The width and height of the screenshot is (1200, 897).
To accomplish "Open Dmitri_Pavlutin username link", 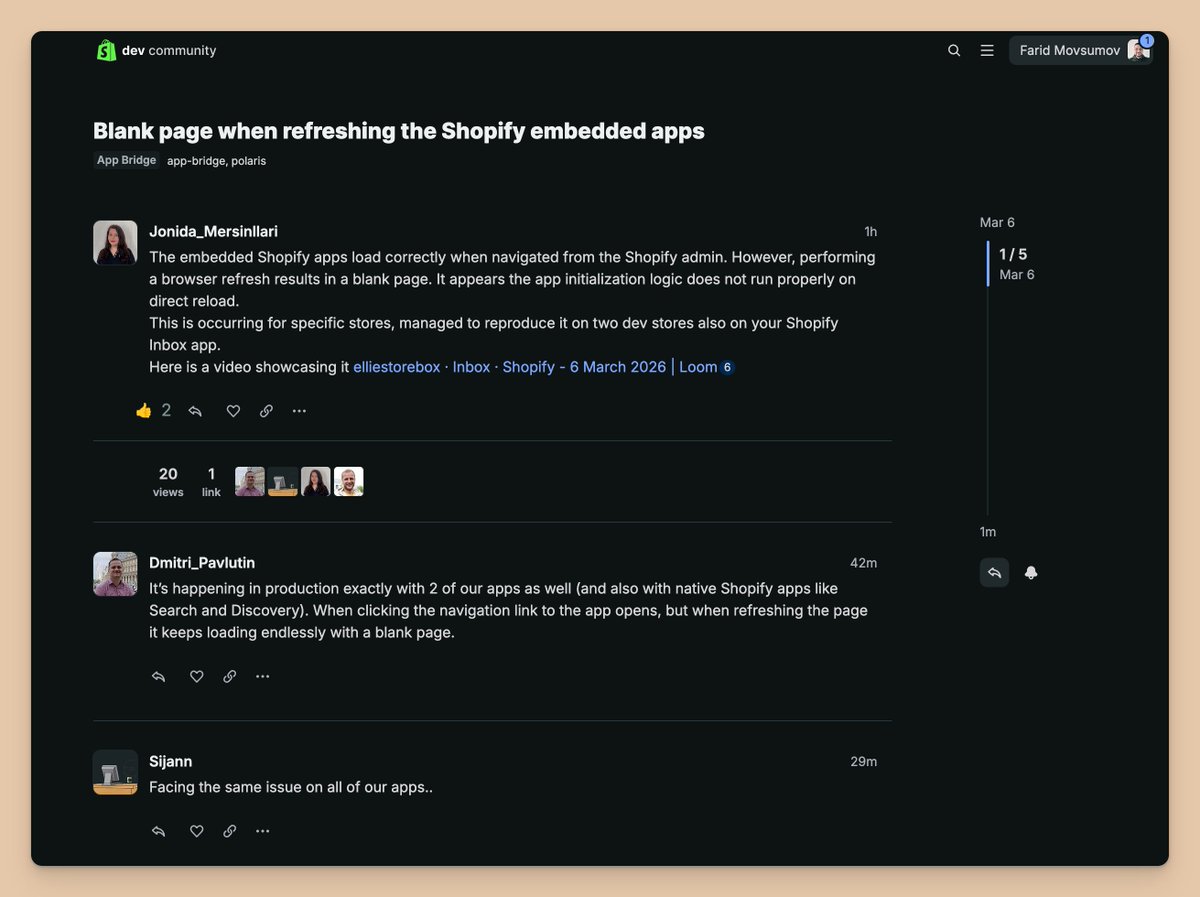I will (x=202, y=563).
